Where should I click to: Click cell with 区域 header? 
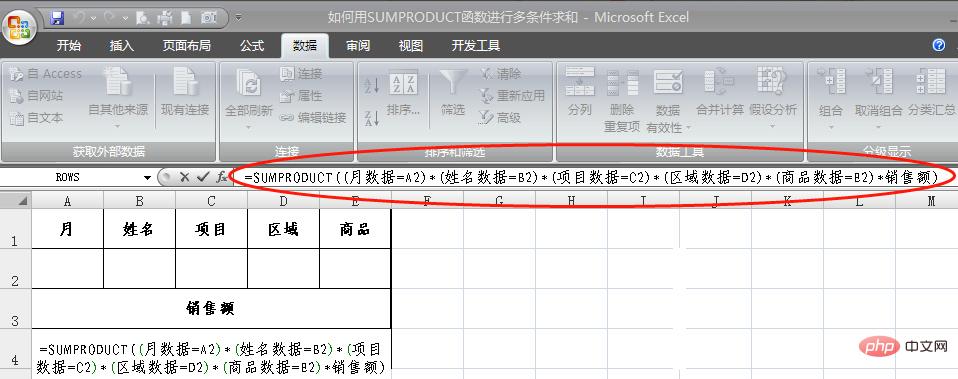pos(283,229)
